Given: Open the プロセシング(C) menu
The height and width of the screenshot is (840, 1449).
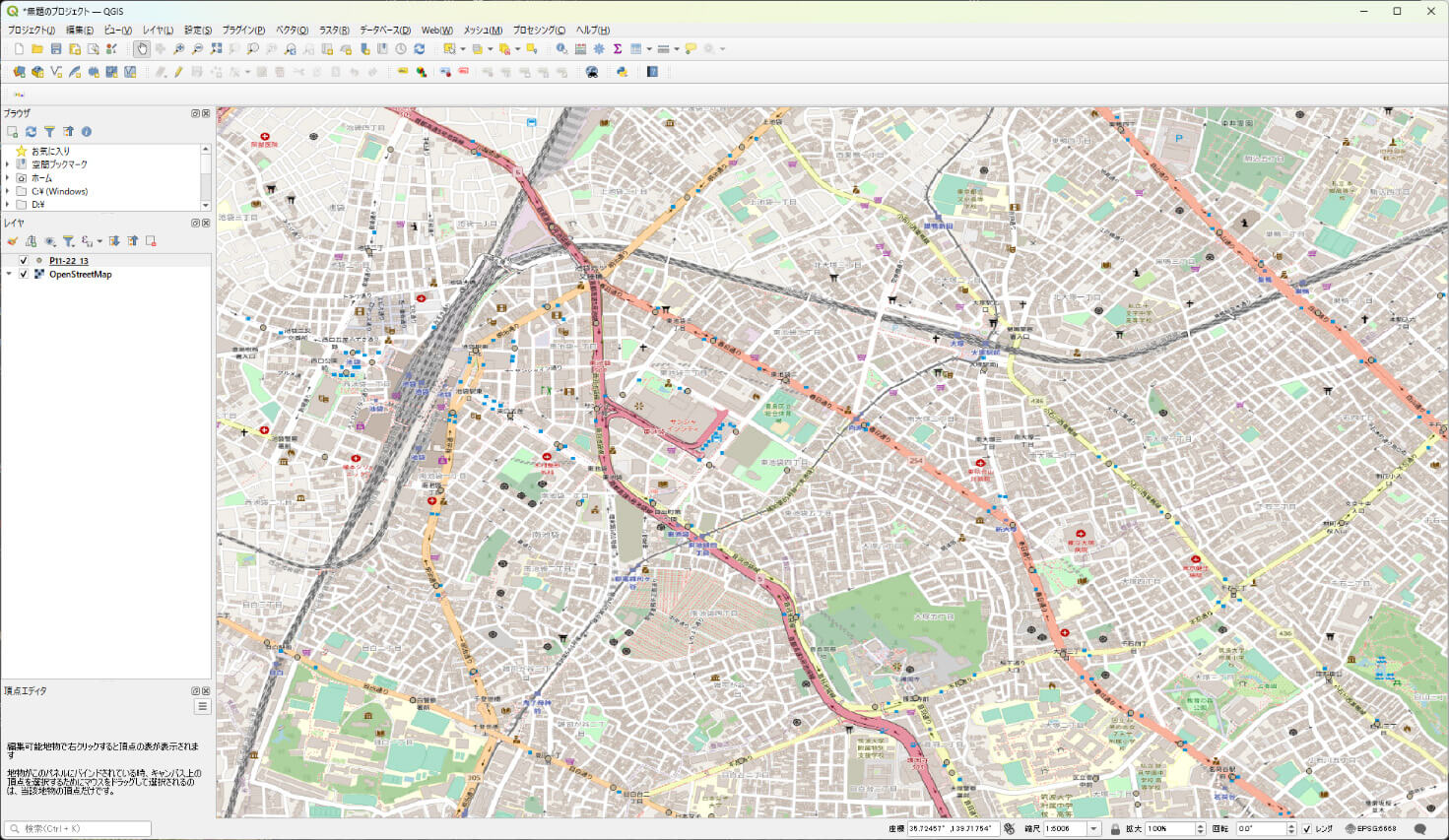Looking at the screenshot, I should point(539,31).
